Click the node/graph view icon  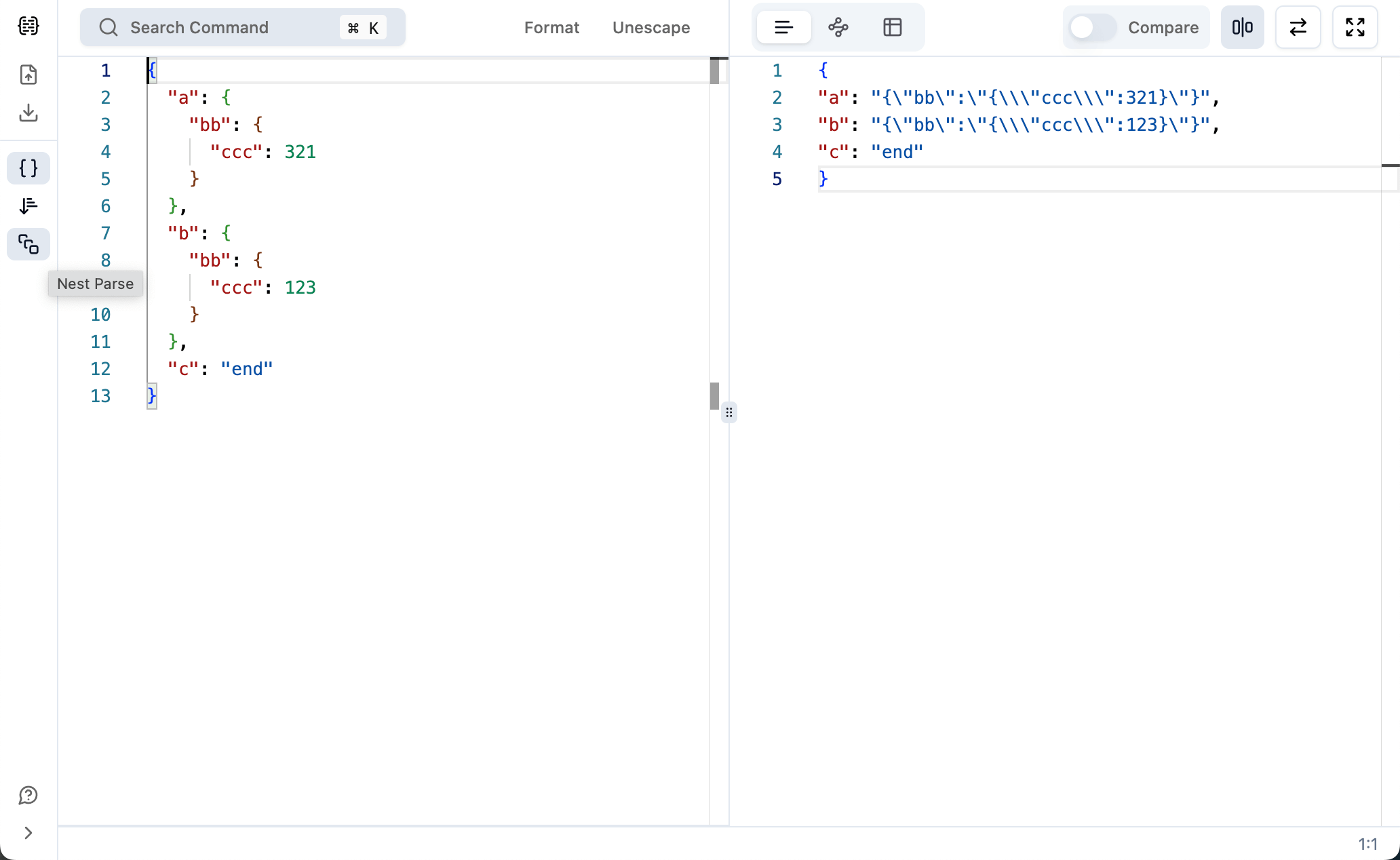(838, 27)
